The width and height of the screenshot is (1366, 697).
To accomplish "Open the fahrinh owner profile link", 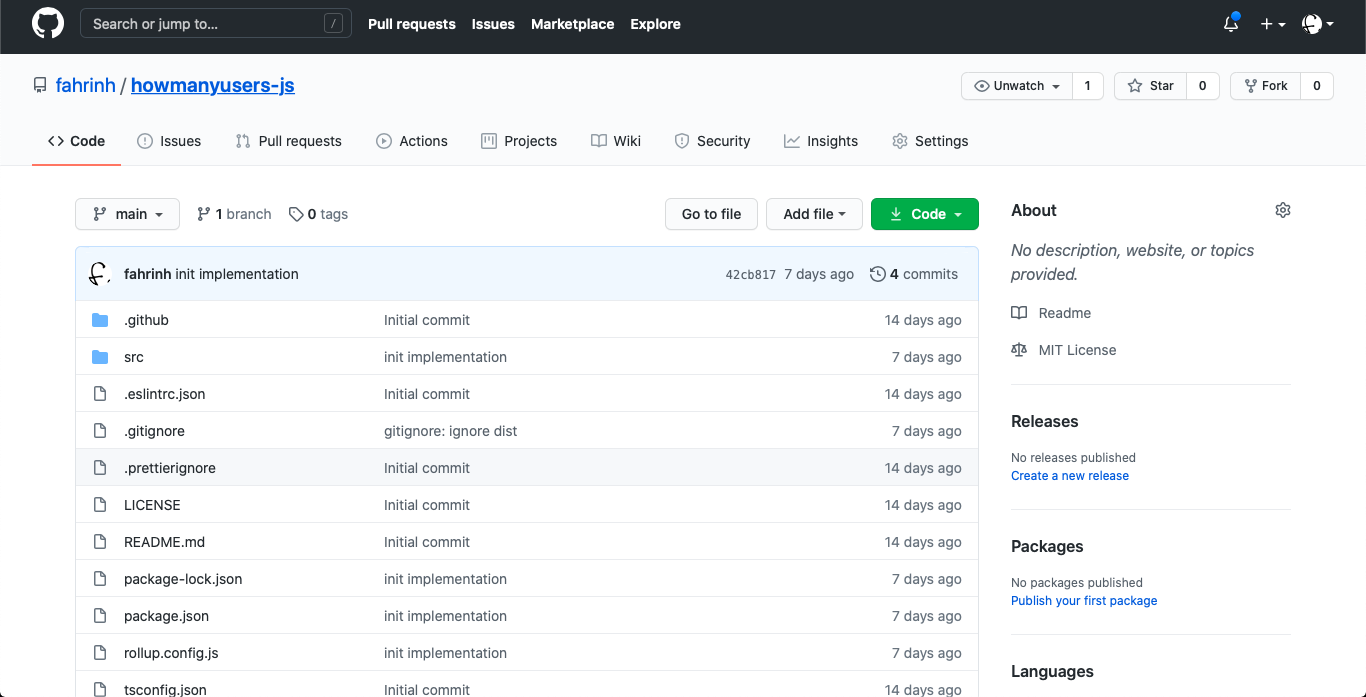I will point(86,85).
